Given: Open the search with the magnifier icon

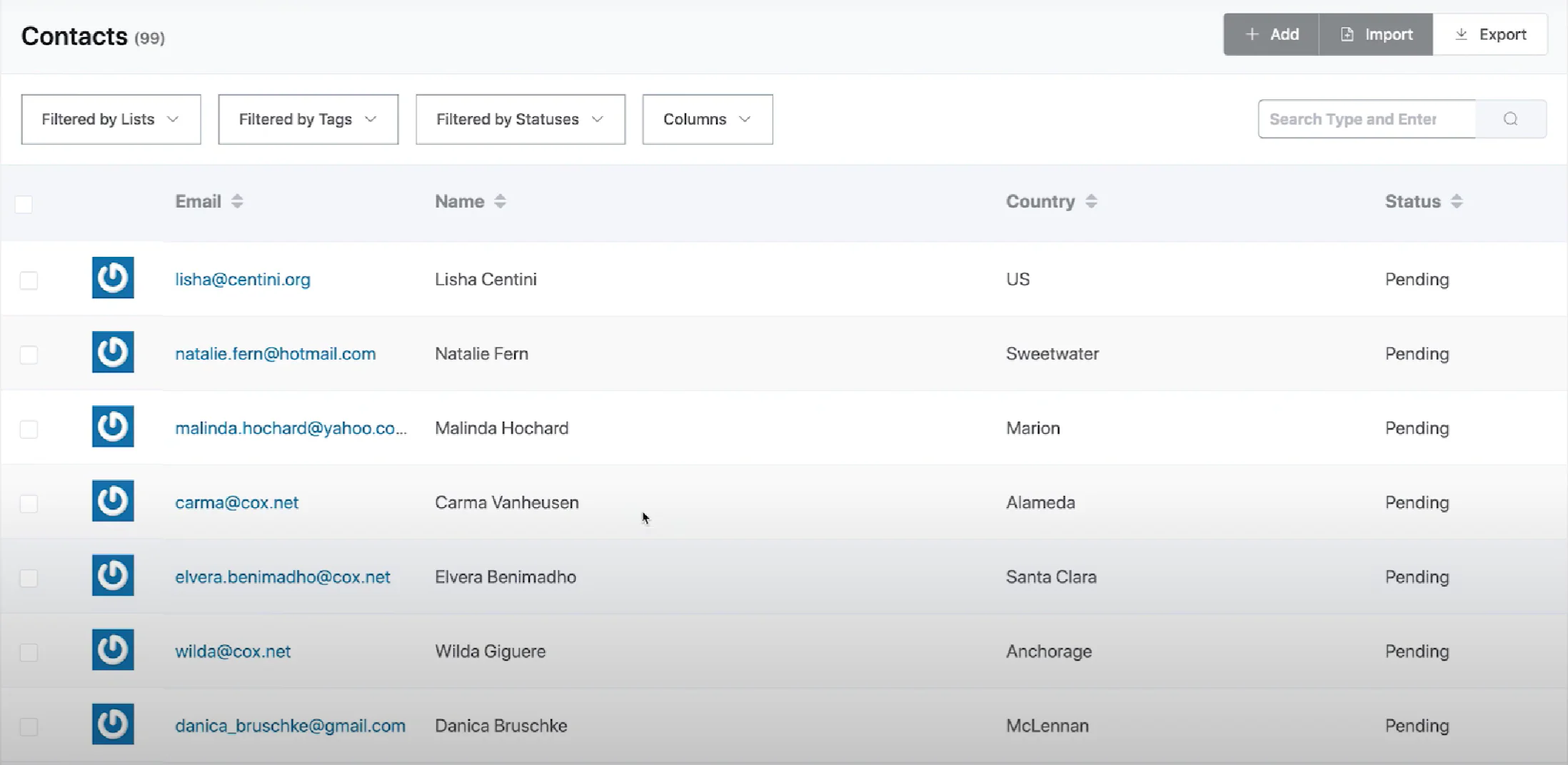Looking at the screenshot, I should (x=1511, y=118).
